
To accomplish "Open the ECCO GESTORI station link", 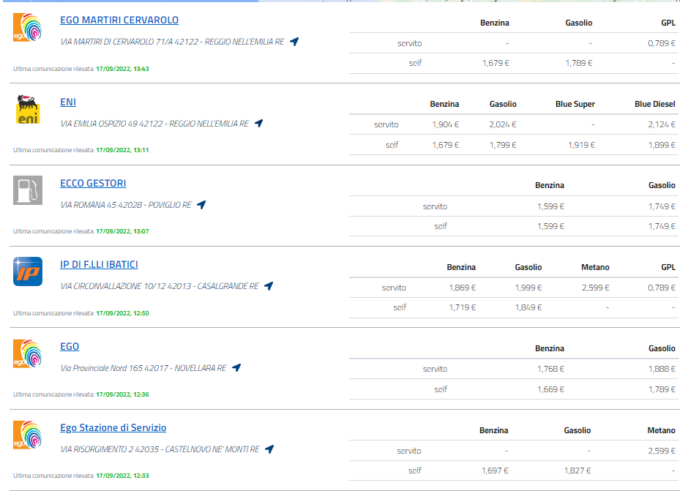I will [93, 183].
